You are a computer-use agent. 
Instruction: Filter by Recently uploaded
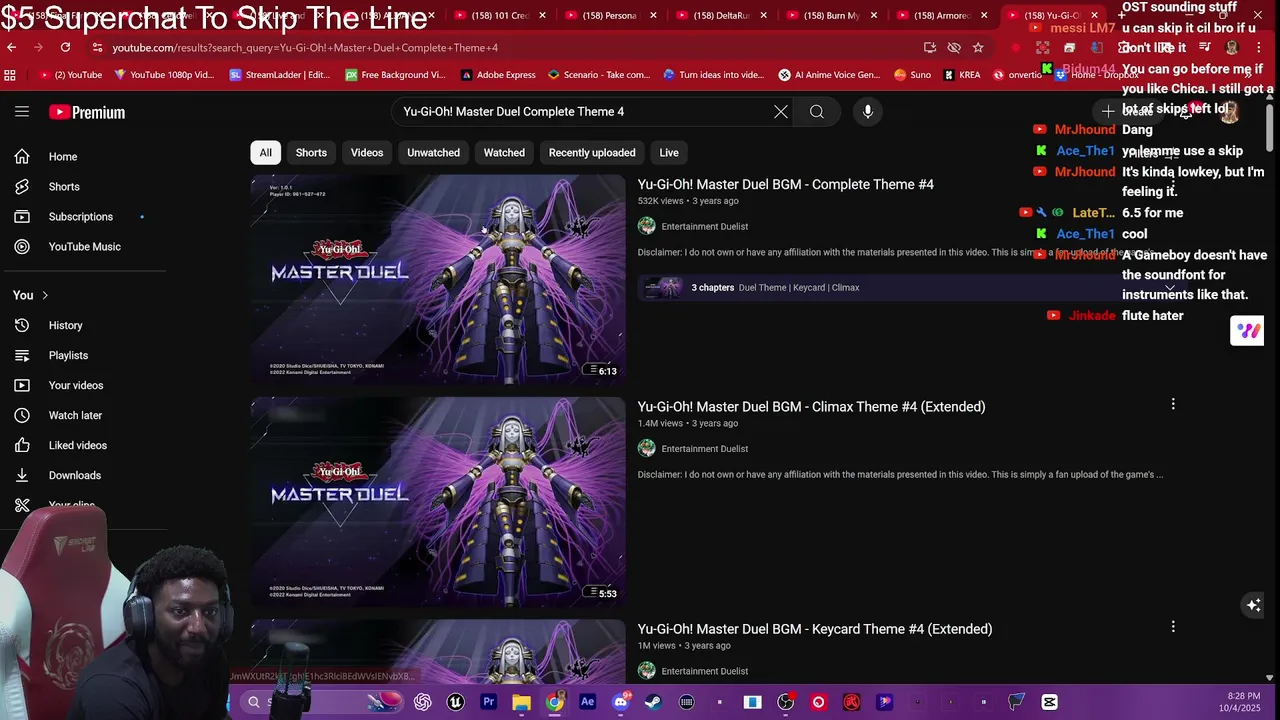(592, 153)
